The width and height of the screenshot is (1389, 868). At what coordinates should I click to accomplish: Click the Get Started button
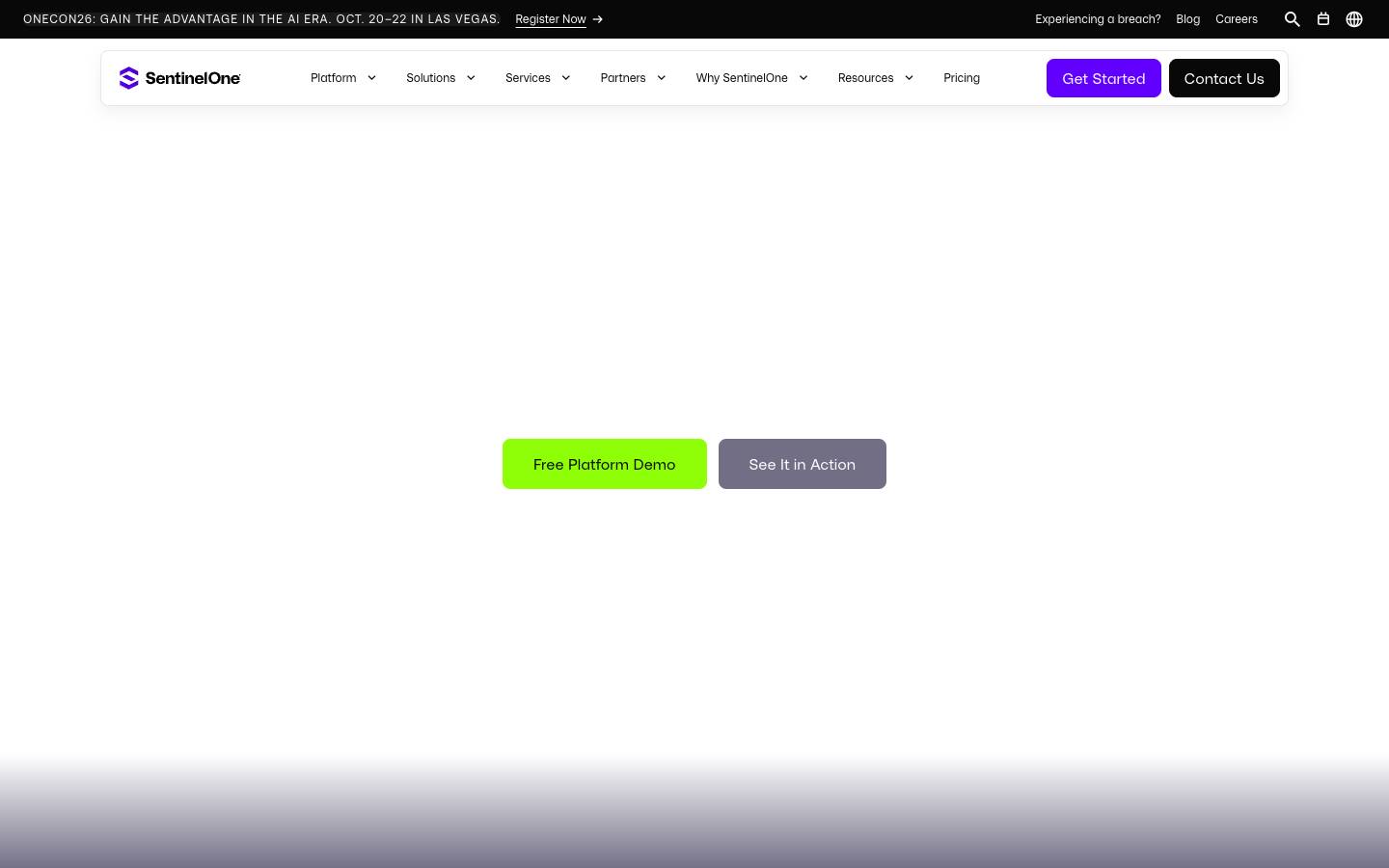pyautogui.click(x=1103, y=78)
